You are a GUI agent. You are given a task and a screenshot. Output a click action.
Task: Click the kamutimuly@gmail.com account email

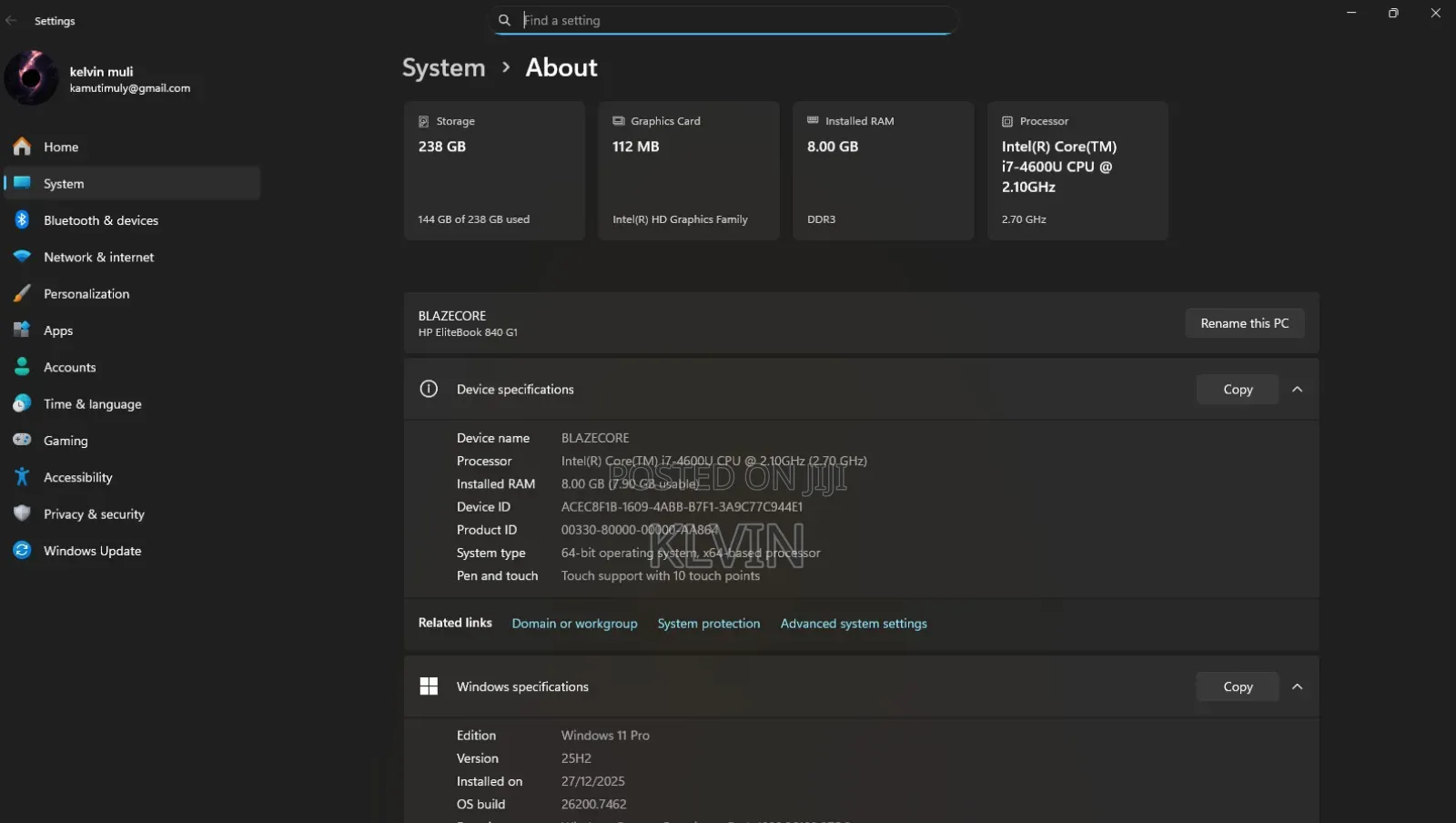[130, 88]
